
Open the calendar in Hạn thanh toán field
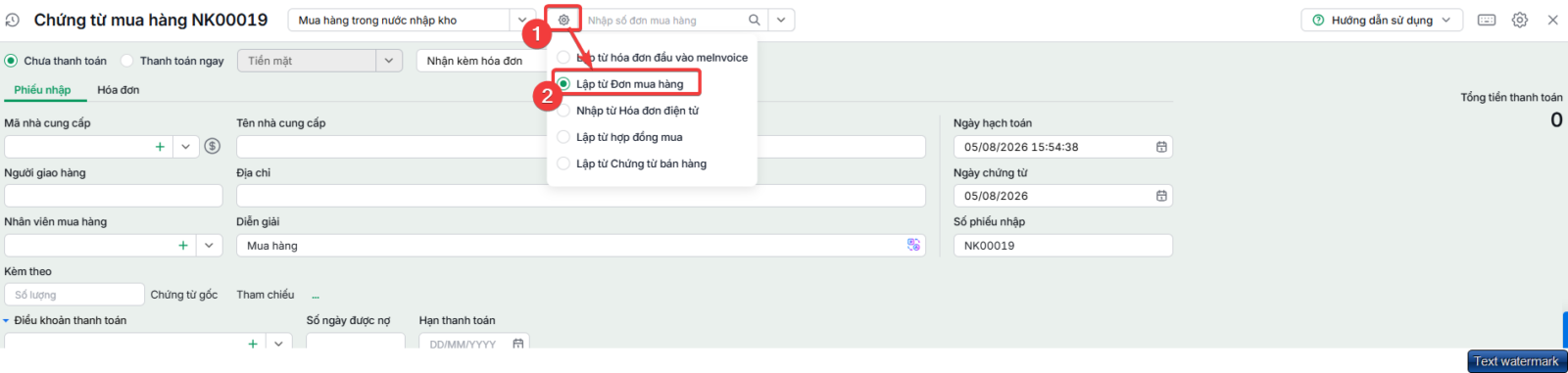[x=518, y=344]
